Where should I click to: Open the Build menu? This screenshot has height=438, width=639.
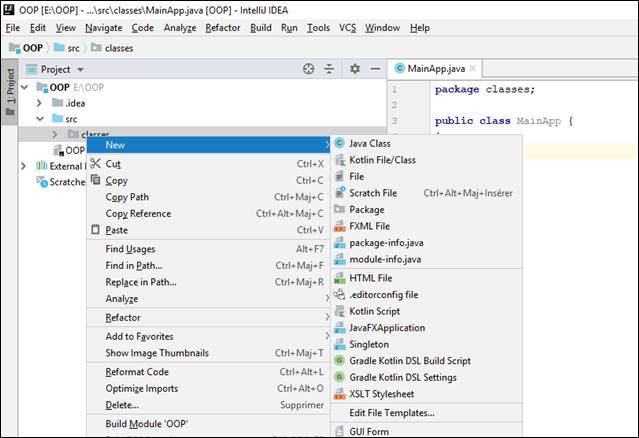click(261, 28)
